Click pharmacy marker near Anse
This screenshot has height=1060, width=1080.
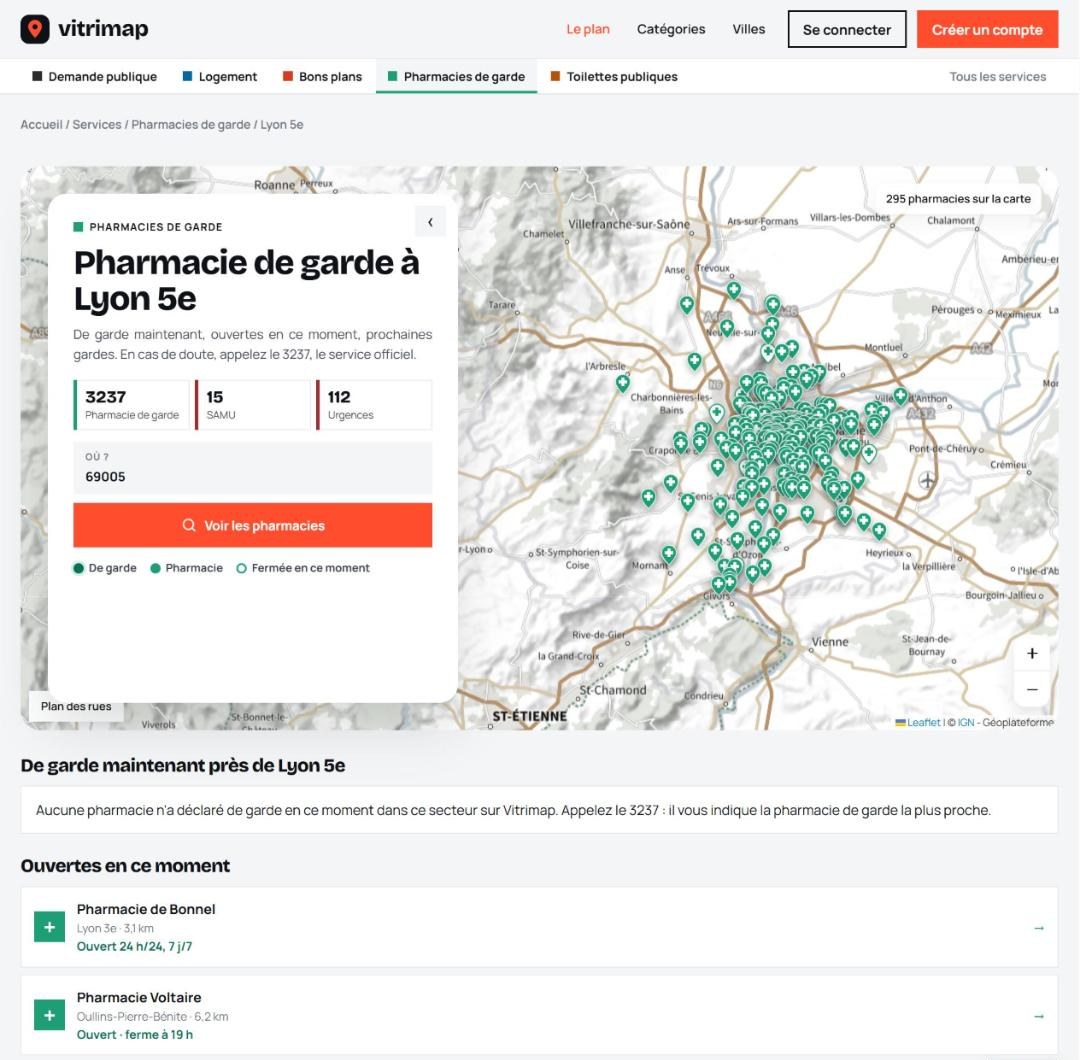[687, 304]
